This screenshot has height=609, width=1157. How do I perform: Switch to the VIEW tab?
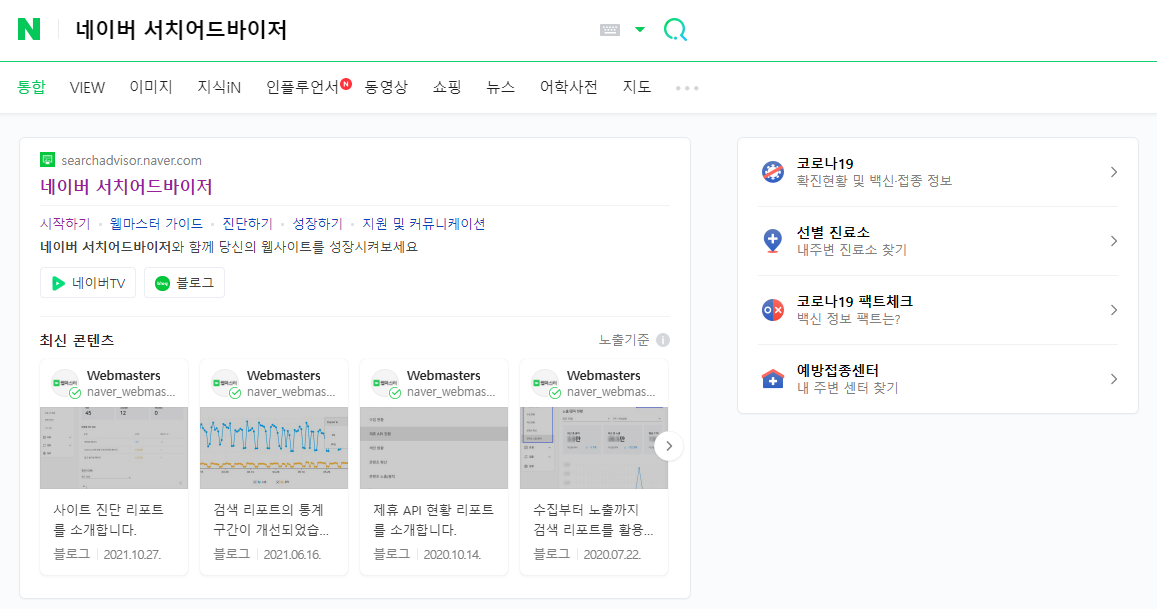pos(87,87)
